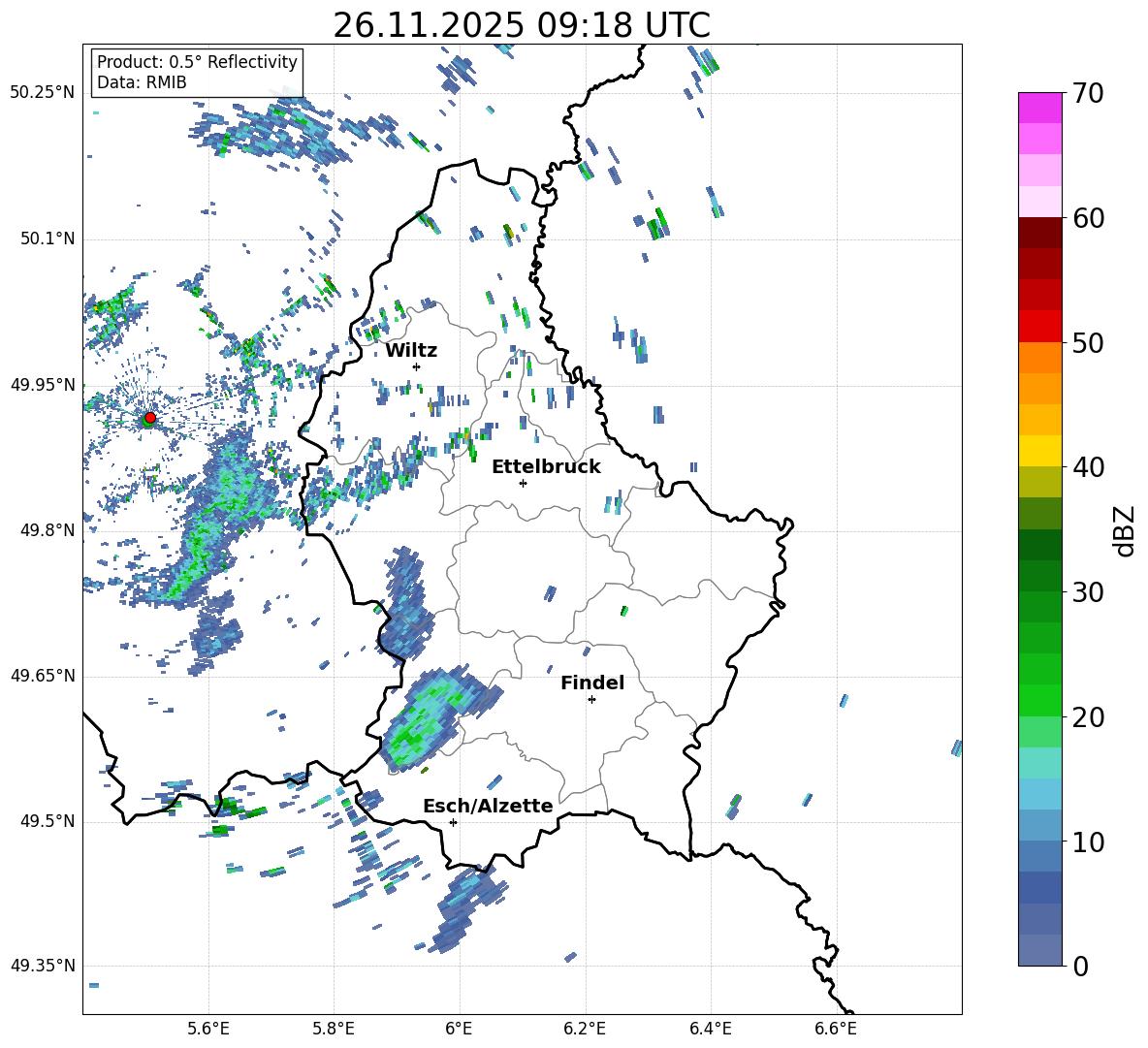1148x1048 pixels.
Task: Click the 26.11.2025 09:18 UTC title
Action: point(522,25)
